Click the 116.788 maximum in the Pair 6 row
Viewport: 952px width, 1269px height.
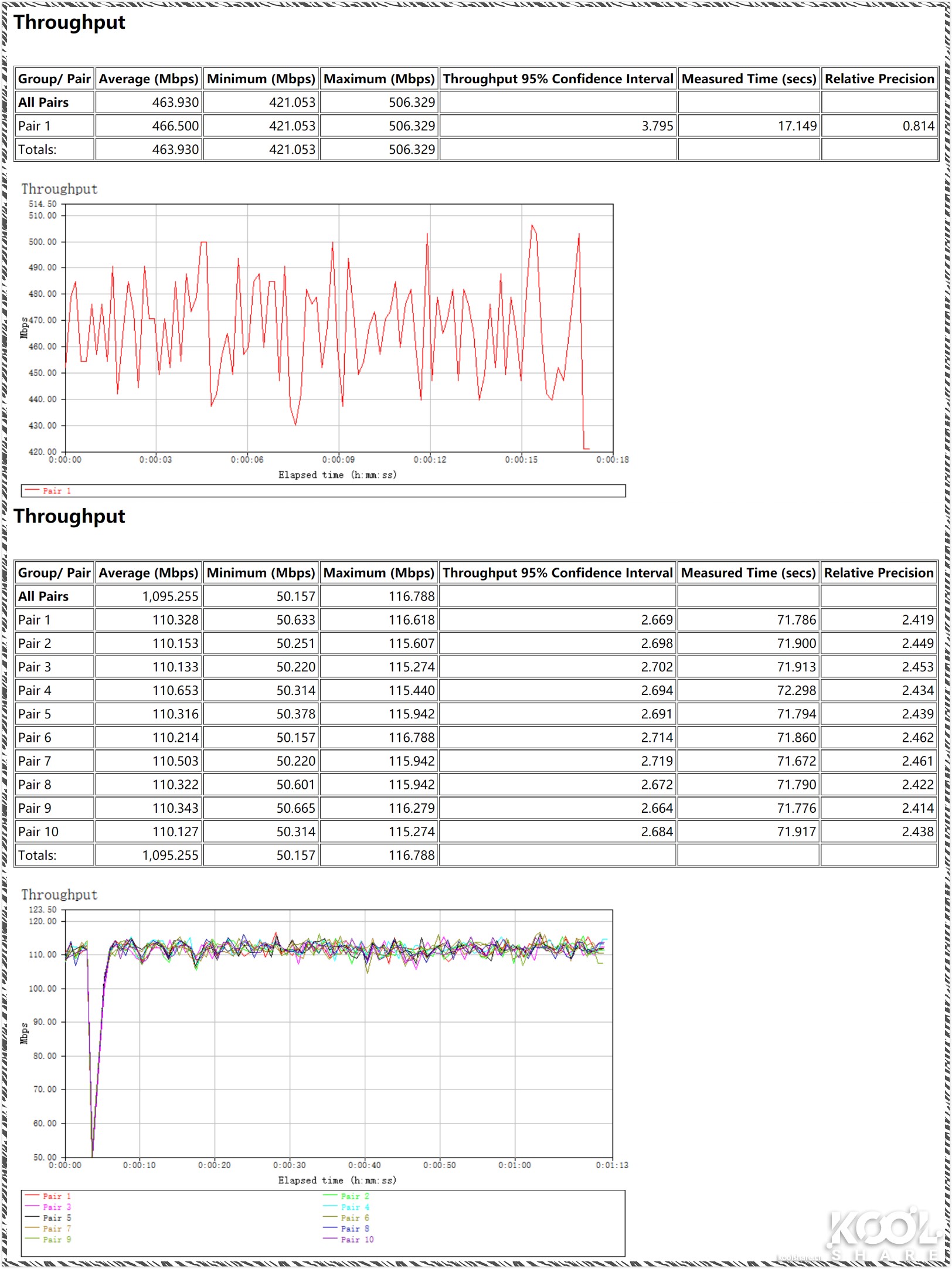tap(412, 737)
